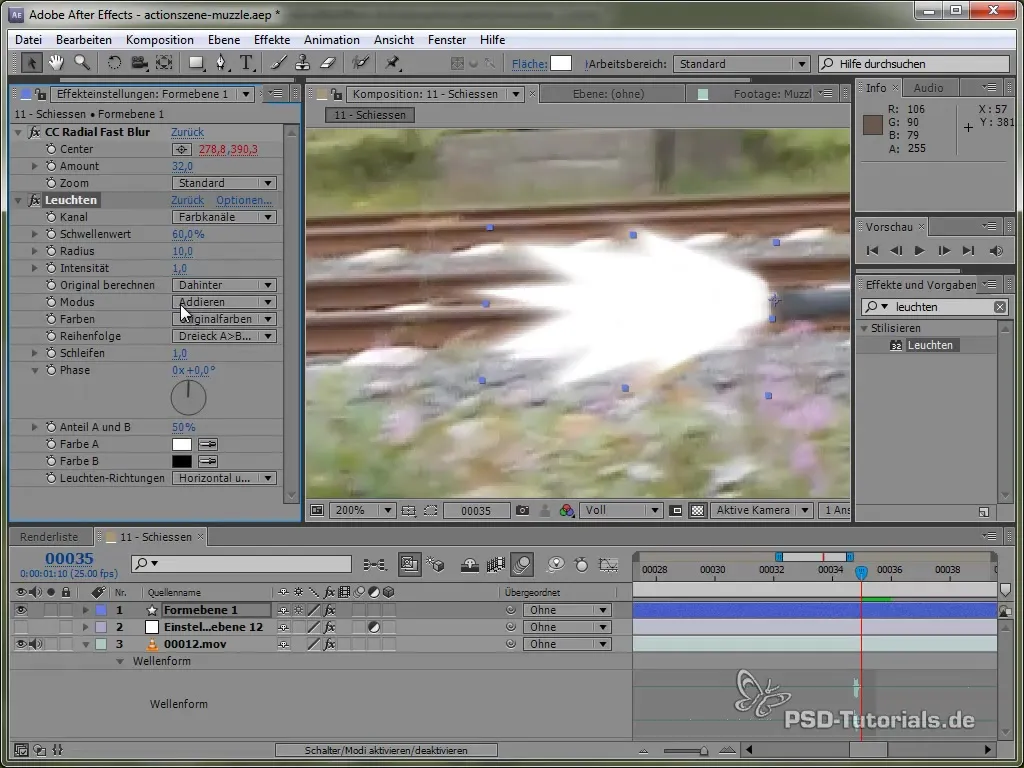Image resolution: width=1024 pixels, height=768 pixels.
Task: Click the Fläche fill color swatch
Action: [561, 63]
